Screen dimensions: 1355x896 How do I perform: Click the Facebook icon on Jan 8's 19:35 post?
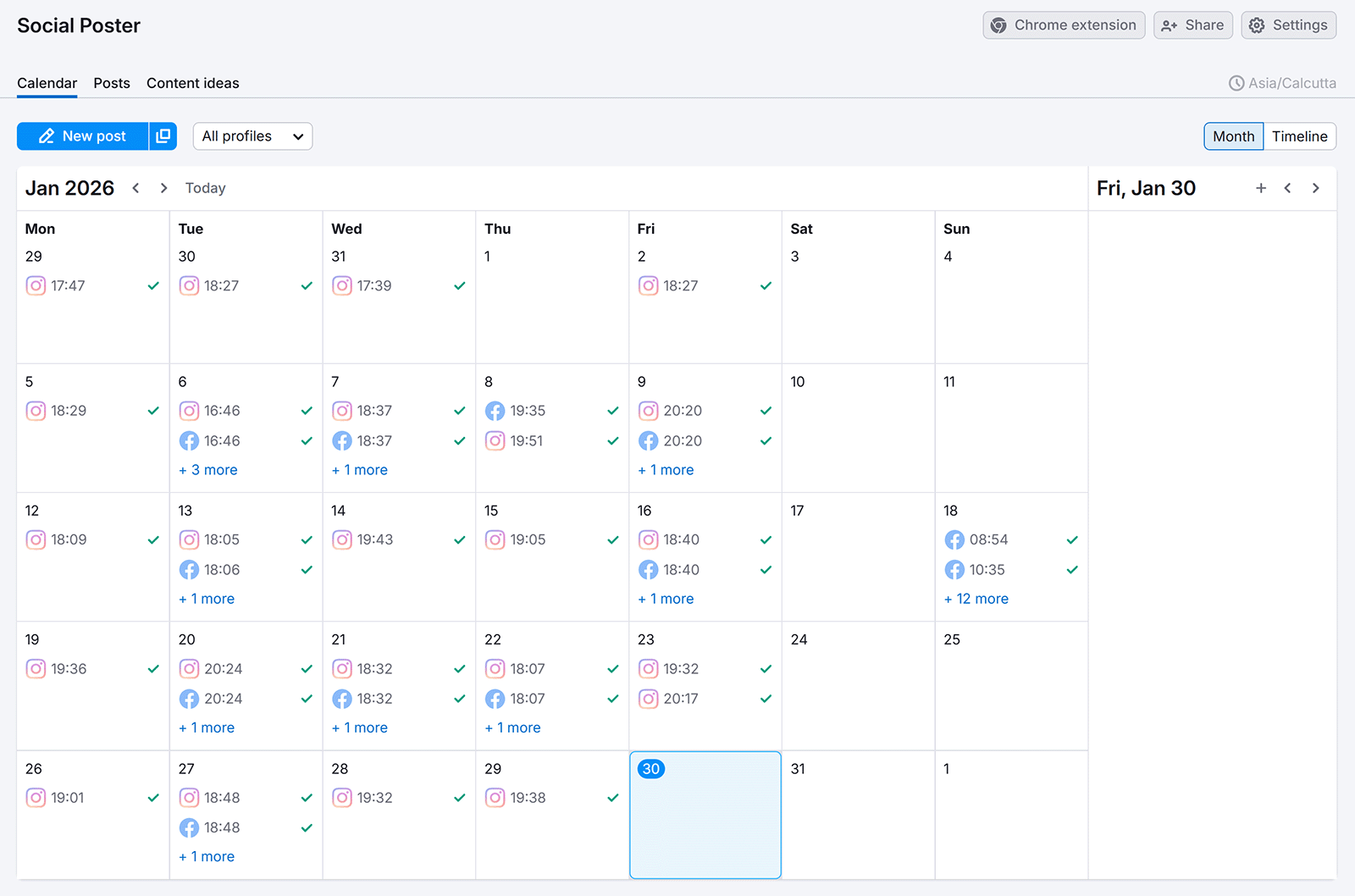tap(495, 411)
